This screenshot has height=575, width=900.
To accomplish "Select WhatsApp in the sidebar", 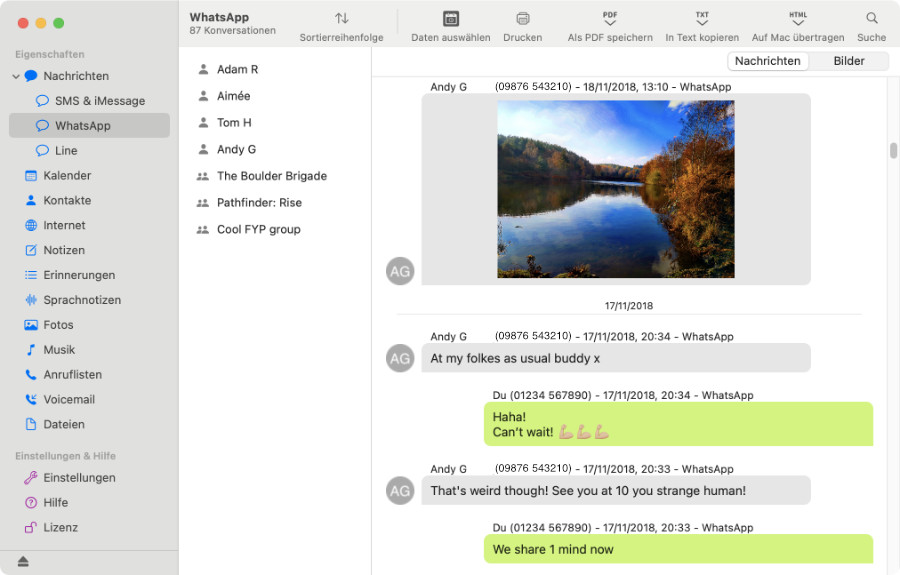I will point(89,126).
